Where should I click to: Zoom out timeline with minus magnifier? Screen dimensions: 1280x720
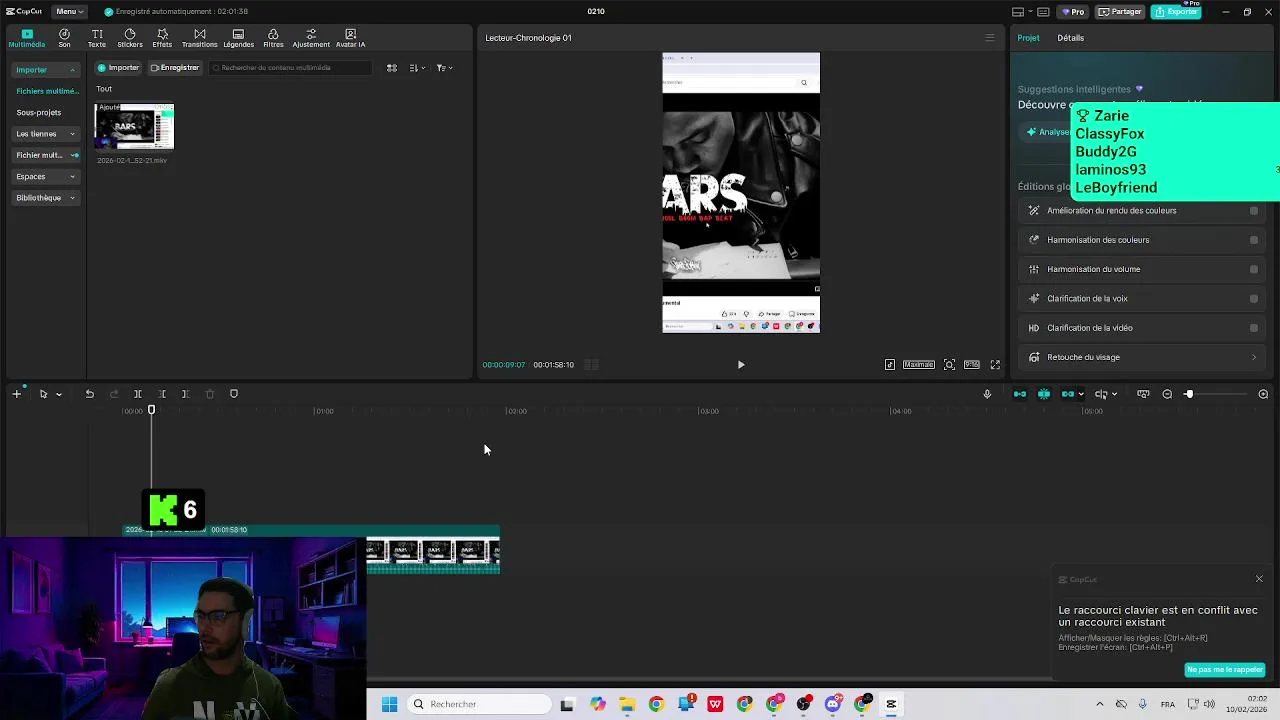click(1167, 394)
